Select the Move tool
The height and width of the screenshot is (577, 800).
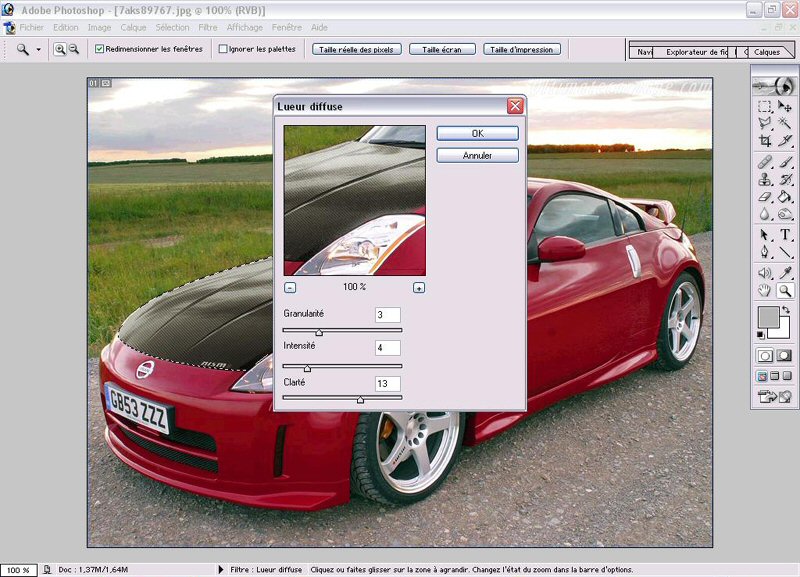[x=785, y=106]
